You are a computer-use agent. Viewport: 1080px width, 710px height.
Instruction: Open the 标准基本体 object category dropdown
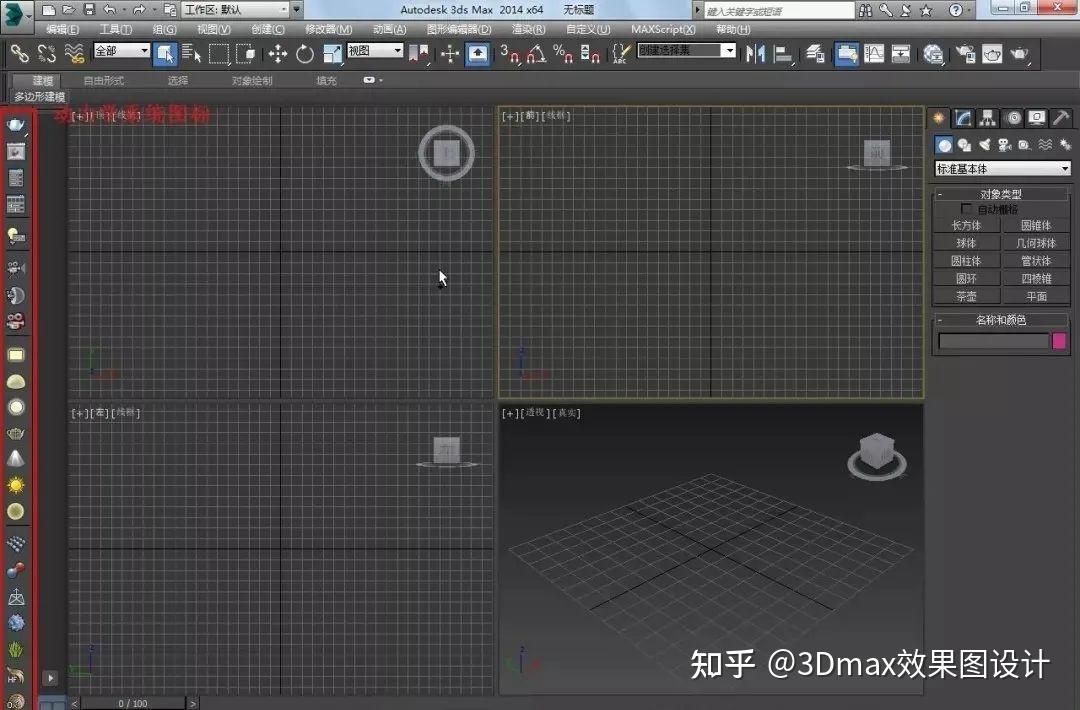point(1002,169)
